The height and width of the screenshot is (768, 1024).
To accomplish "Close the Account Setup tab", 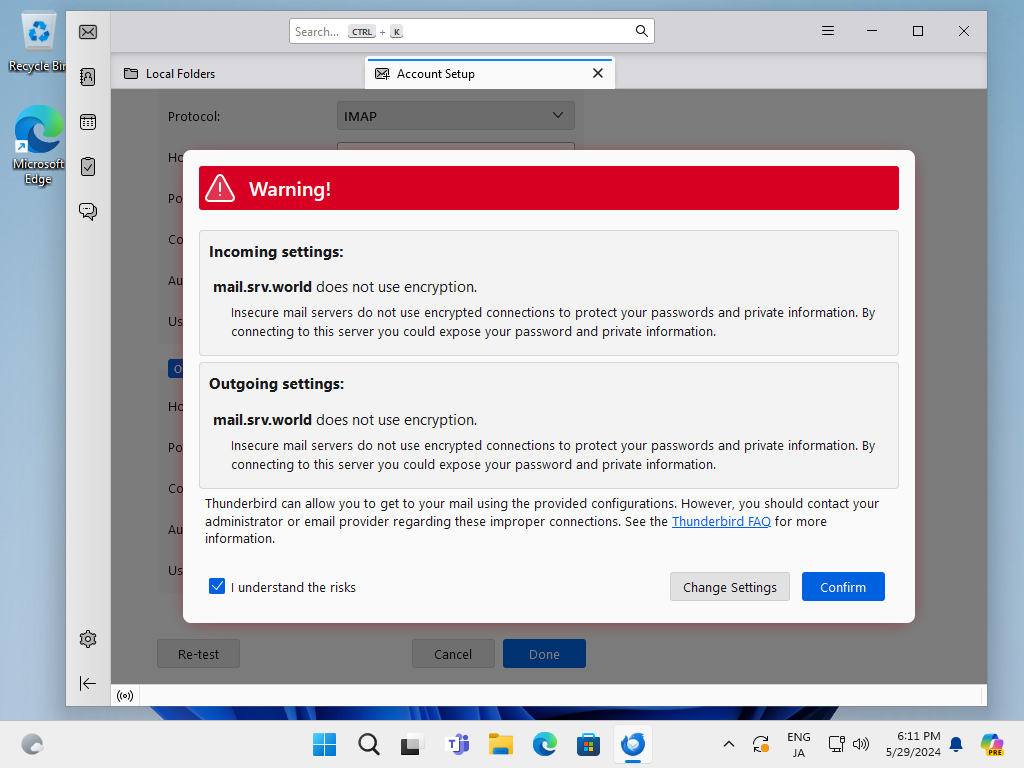I will tap(598, 73).
